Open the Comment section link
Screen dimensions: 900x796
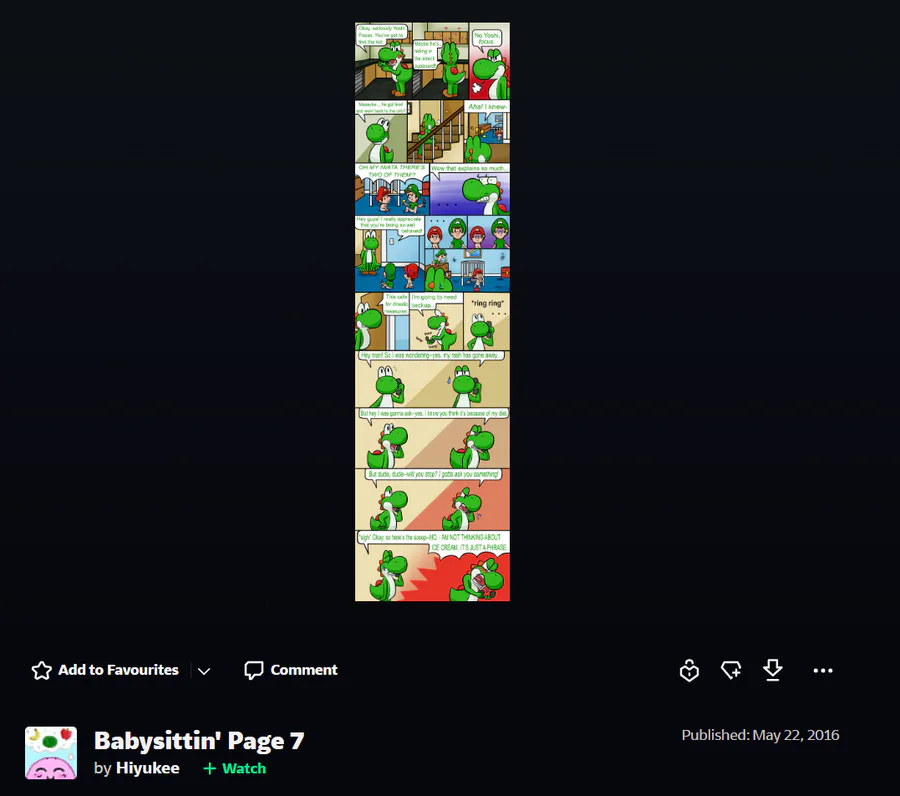click(304, 670)
